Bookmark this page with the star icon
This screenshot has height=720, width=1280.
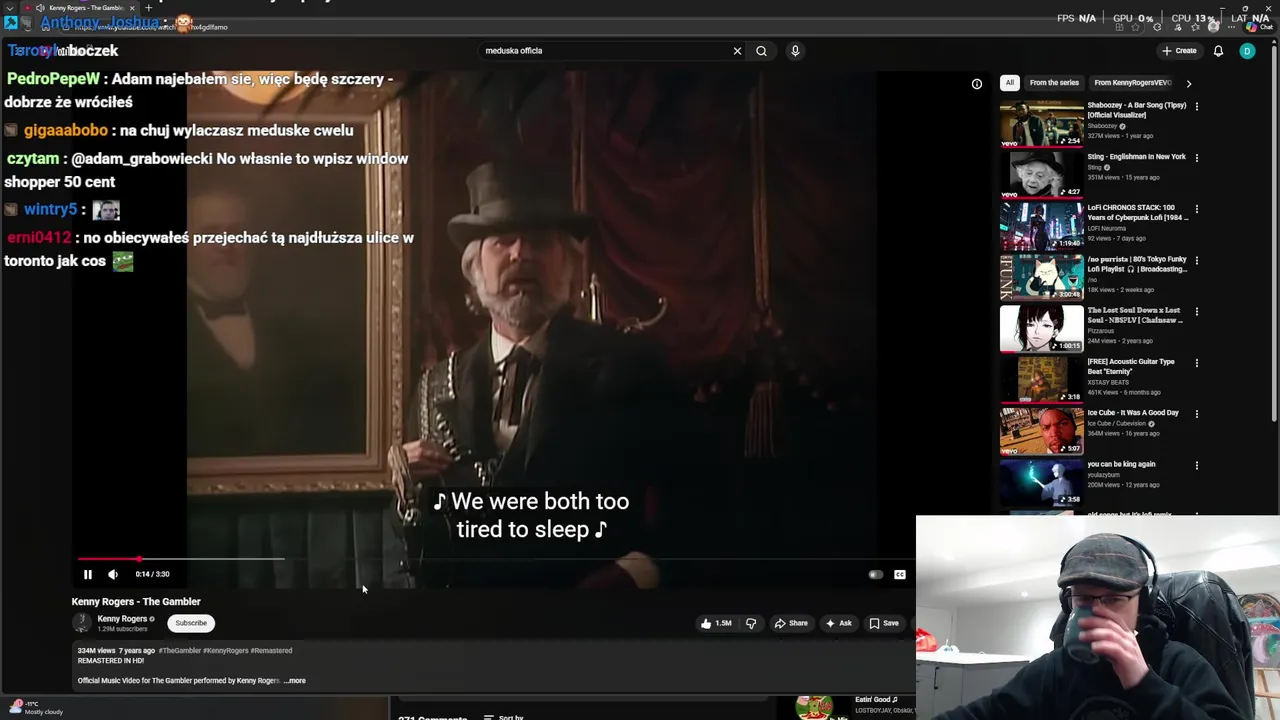(1136, 27)
